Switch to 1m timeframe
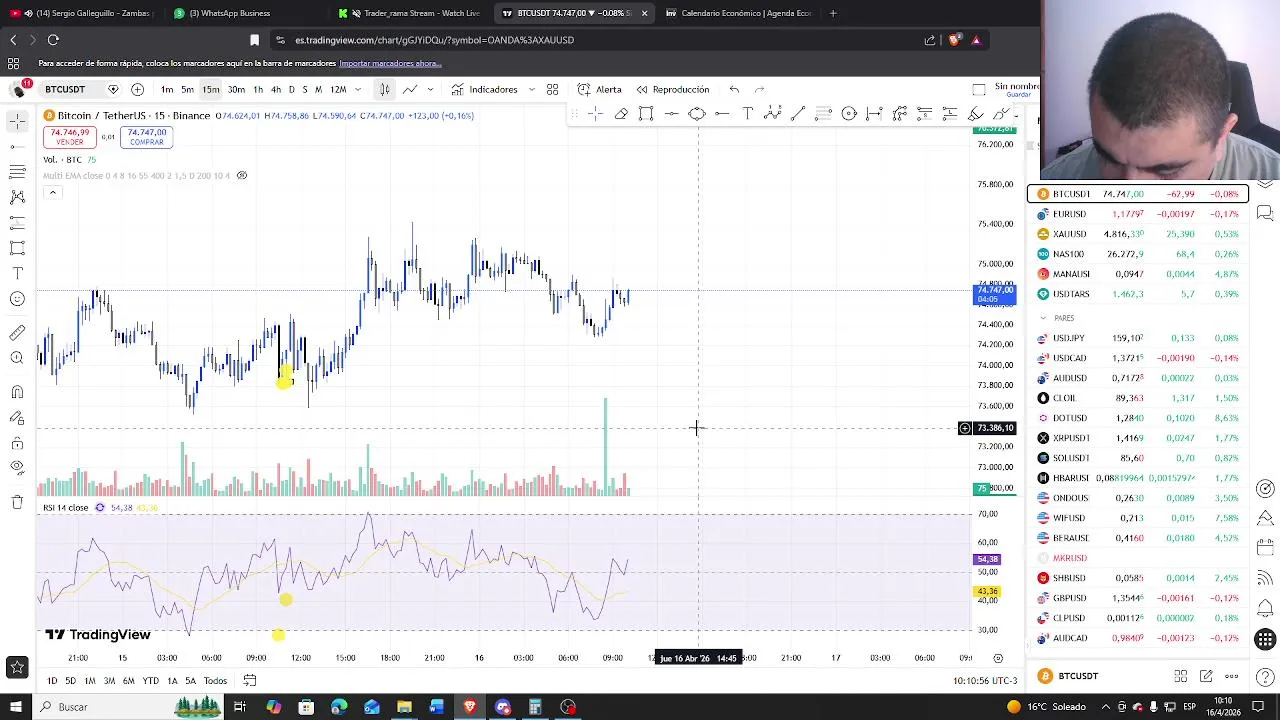Screen dimensions: 1280x720 [167, 89]
